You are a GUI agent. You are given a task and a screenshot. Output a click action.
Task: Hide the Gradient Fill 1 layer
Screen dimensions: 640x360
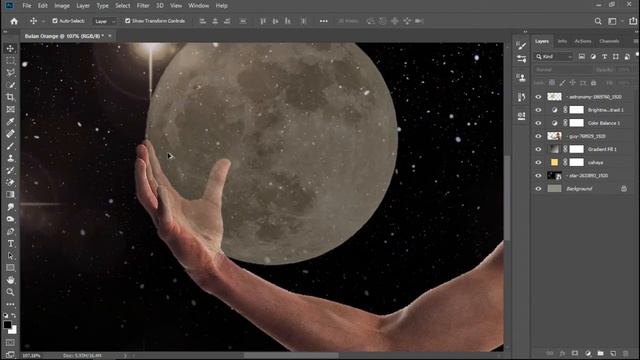click(538, 149)
